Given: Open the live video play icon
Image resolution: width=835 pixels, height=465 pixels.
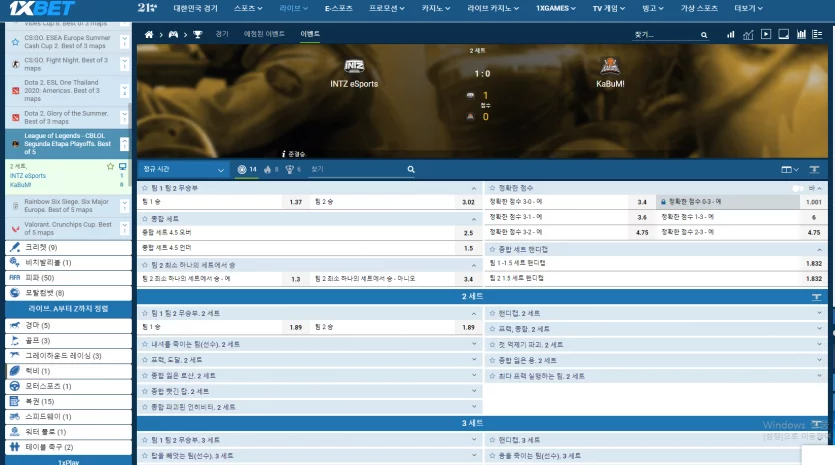Looking at the screenshot, I should (x=766, y=34).
